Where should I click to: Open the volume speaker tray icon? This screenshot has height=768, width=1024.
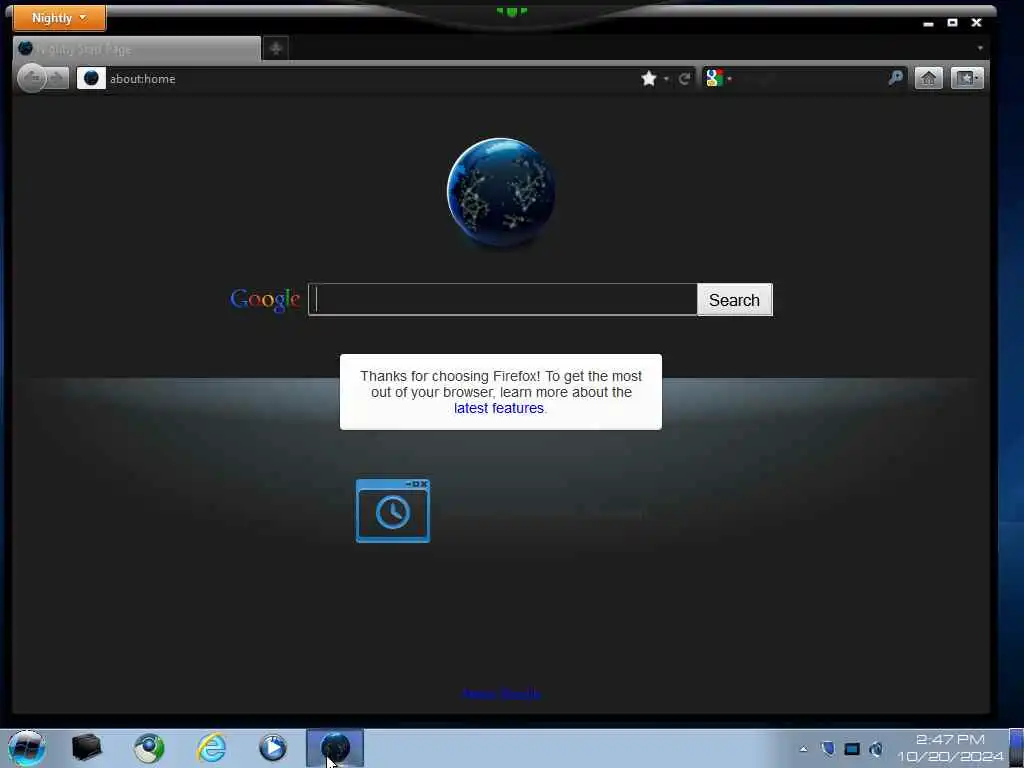876,748
